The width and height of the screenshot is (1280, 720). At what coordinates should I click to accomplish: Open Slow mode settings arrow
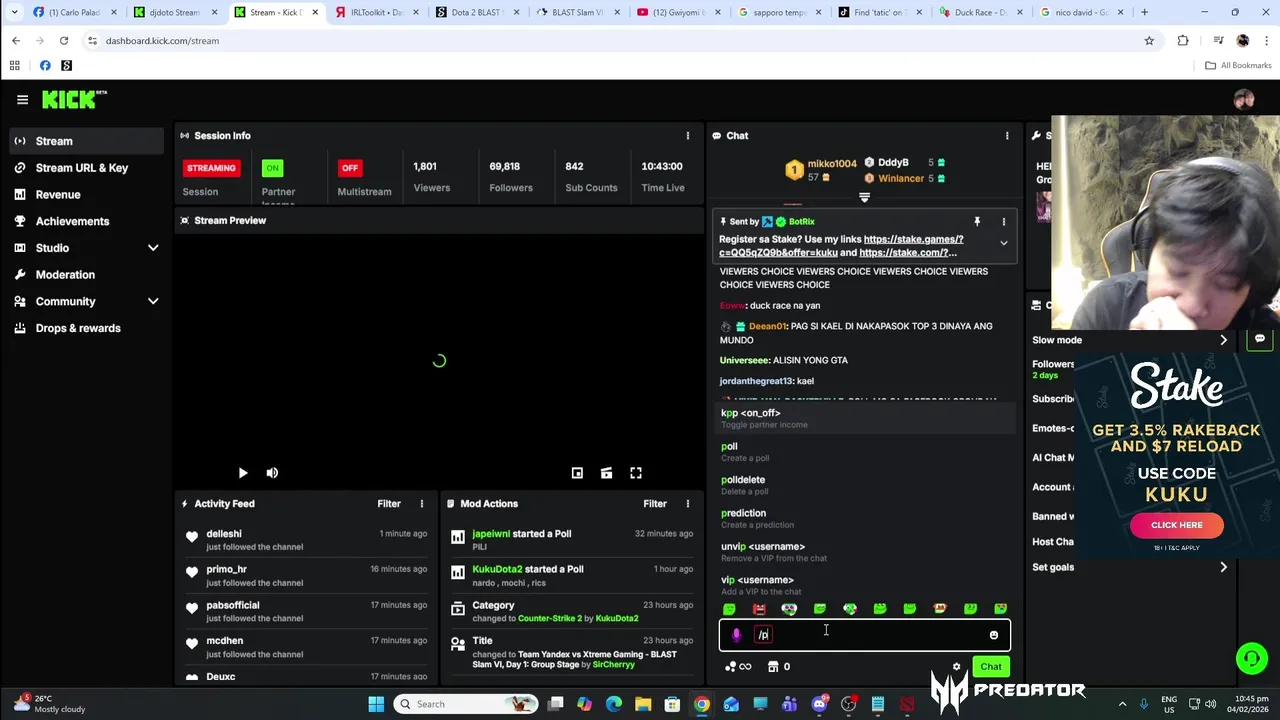pyautogui.click(x=1223, y=340)
